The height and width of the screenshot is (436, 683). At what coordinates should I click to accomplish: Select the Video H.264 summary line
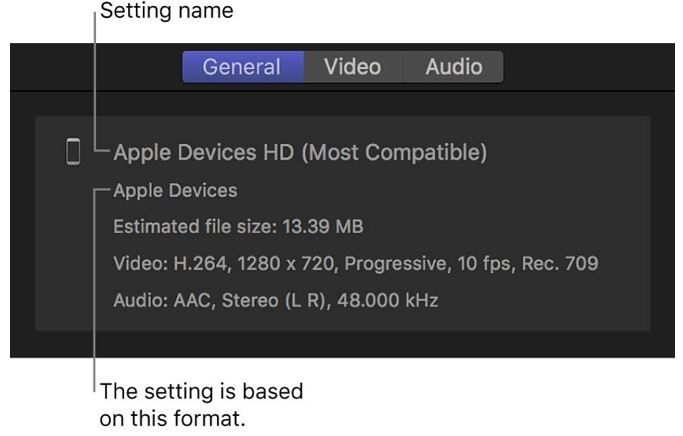(x=356, y=263)
